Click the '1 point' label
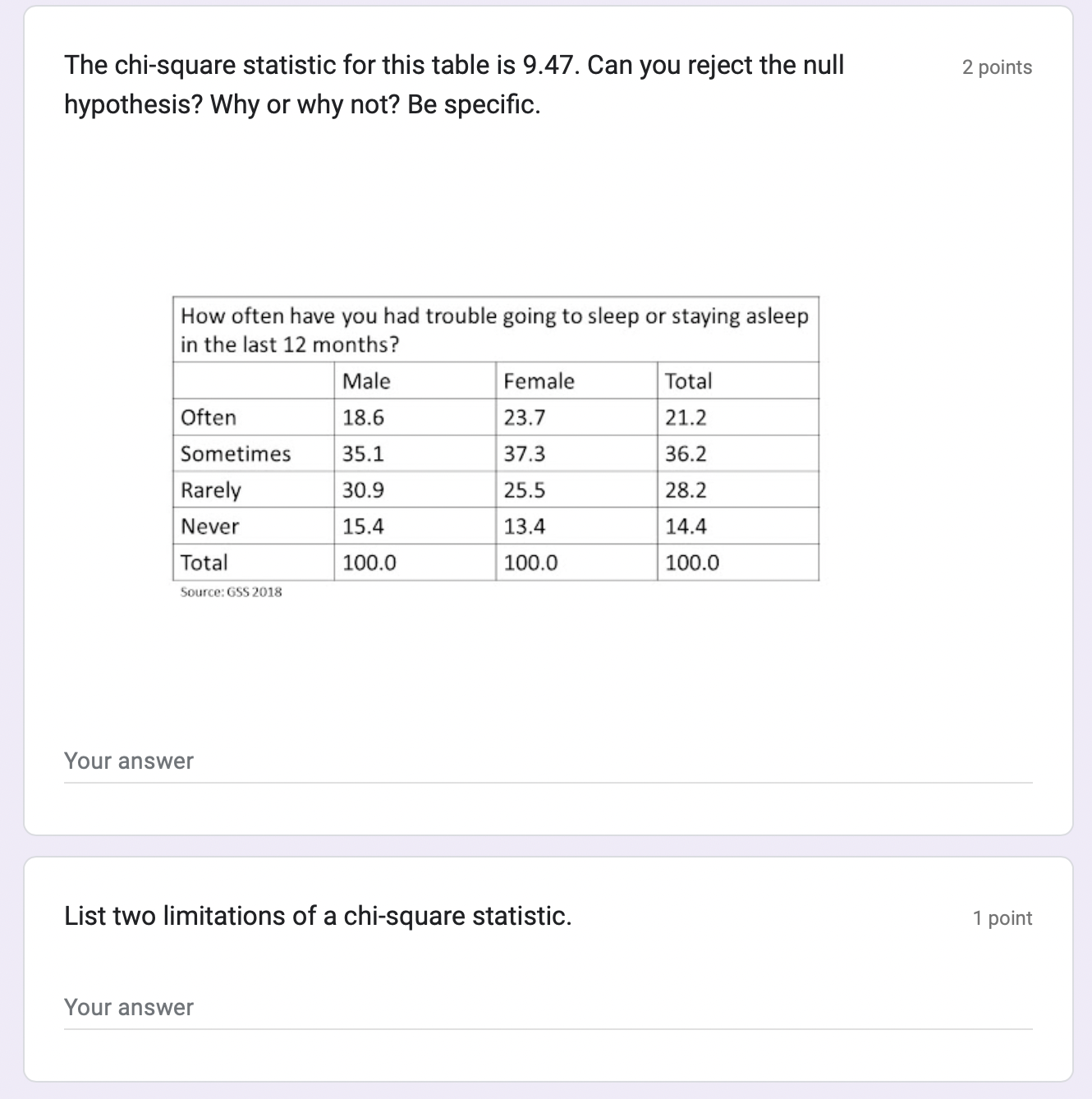The width and height of the screenshot is (1092, 1099). 1003,917
